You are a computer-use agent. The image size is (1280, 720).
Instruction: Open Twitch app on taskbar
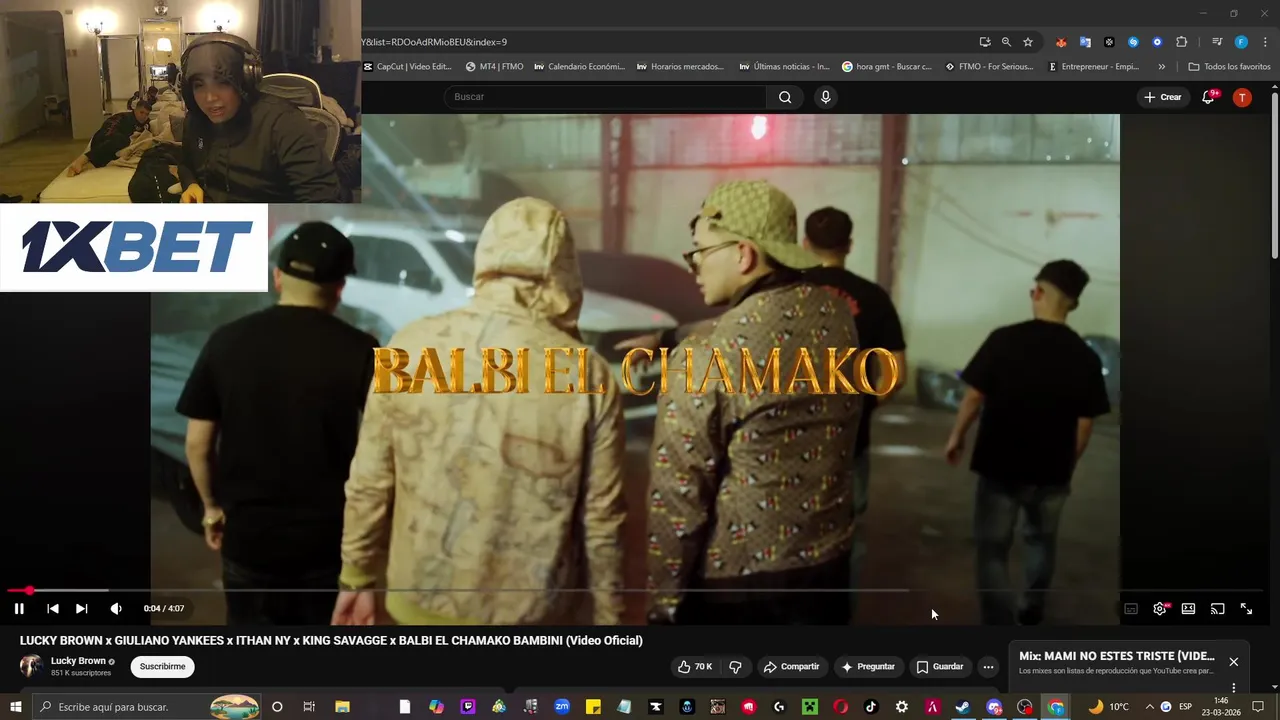point(467,707)
